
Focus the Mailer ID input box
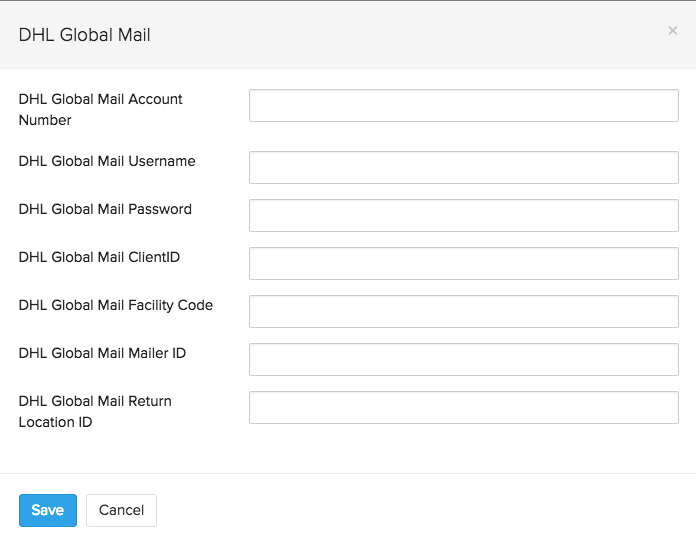[463, 360]
